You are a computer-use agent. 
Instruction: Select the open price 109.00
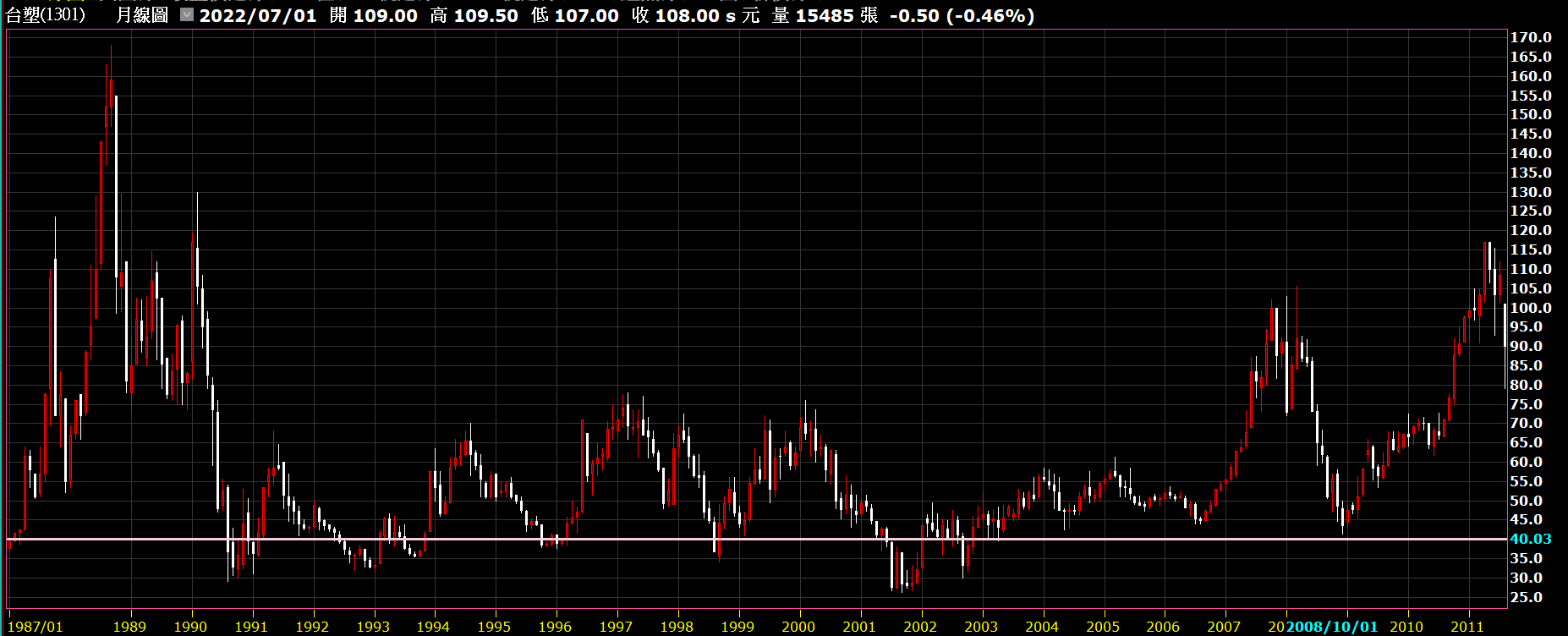pos(385,15)
